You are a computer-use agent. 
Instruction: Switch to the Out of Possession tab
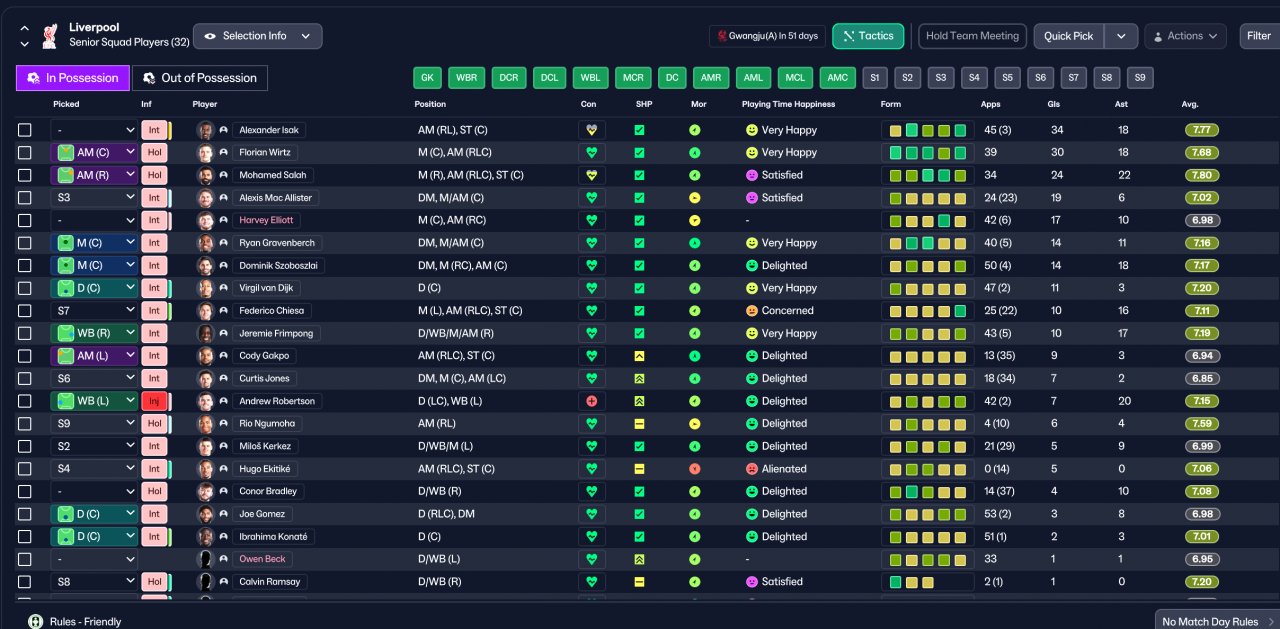[200, 78]
